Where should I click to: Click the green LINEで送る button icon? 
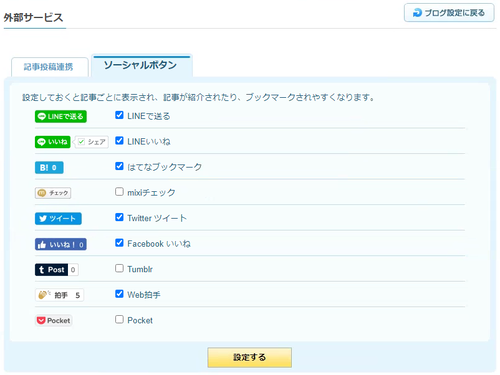(61, 116)
